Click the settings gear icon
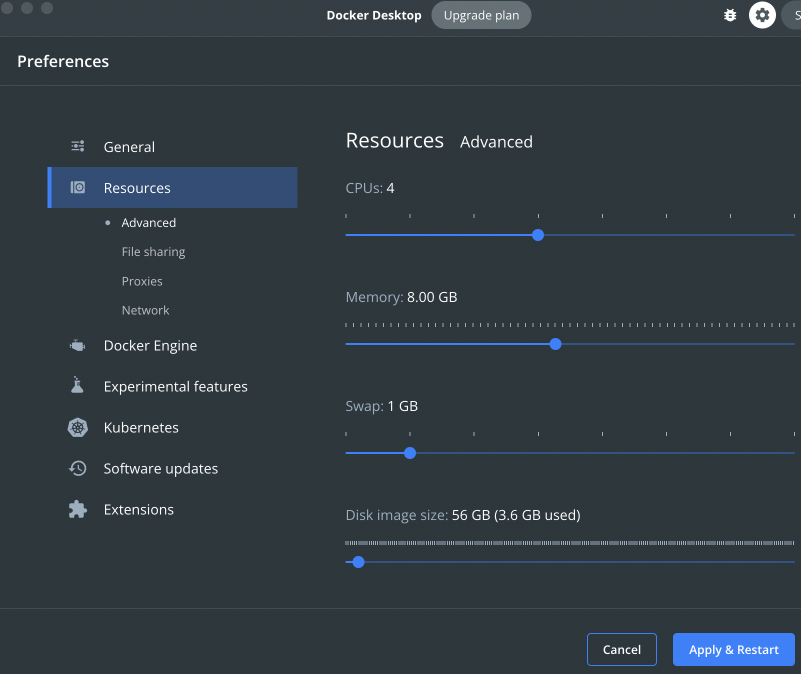Image resolution: width=801 pixels, height=674 pixels. 762,15
